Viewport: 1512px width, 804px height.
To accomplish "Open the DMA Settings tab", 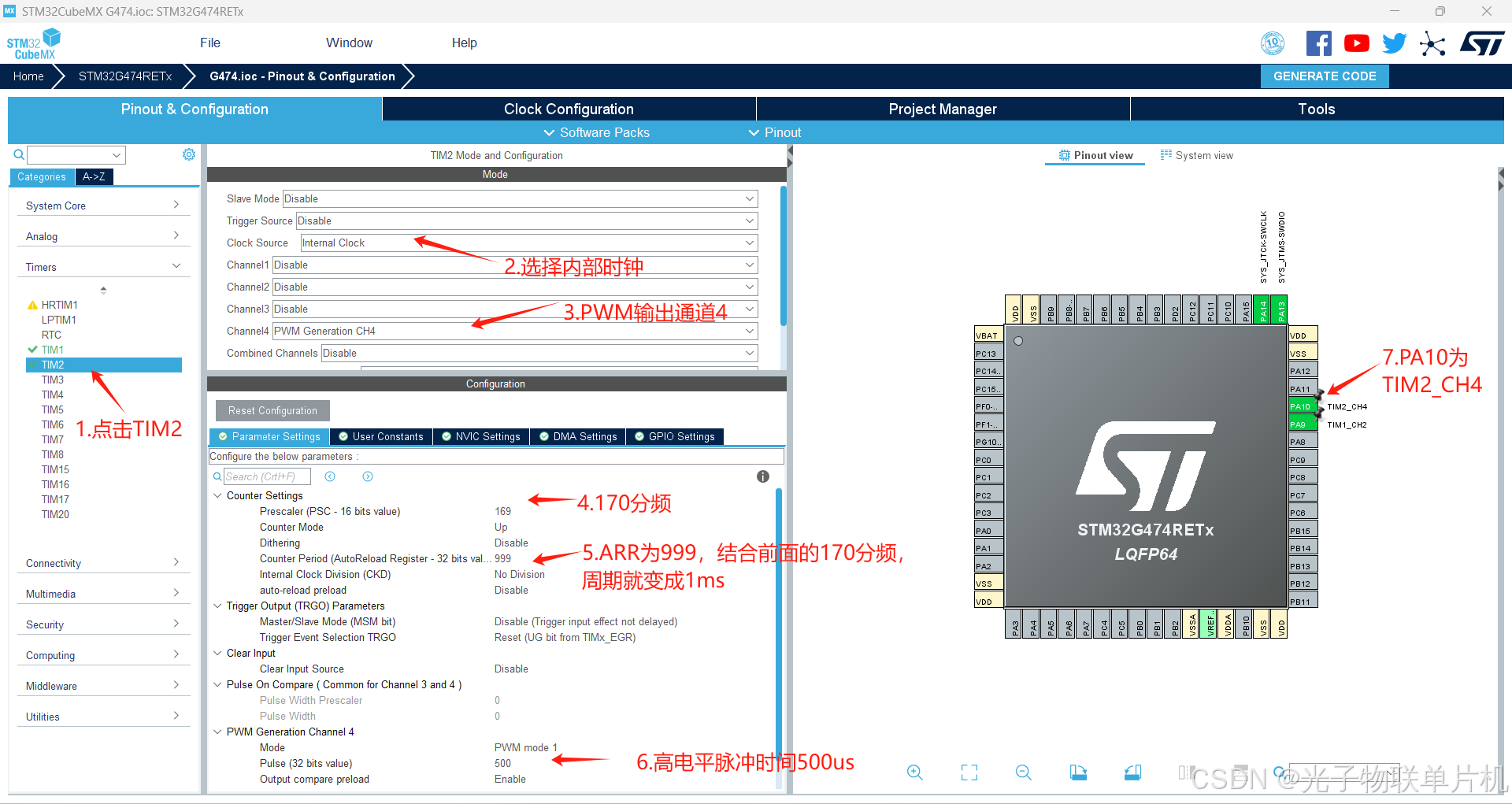I will click(x=578, y=436).
